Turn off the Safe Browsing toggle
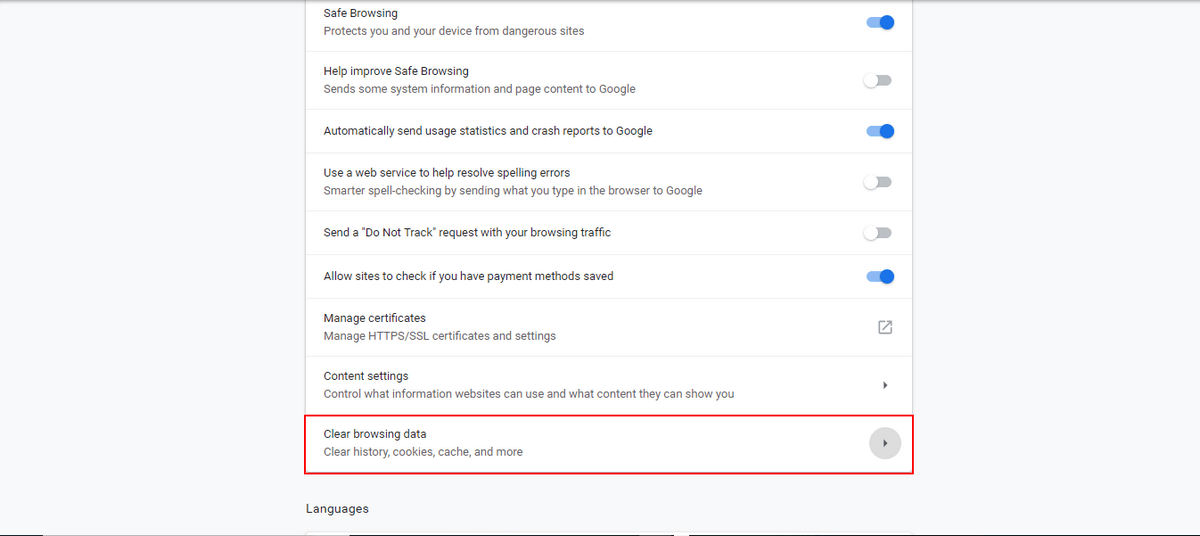Image resolution: width=1200 pixels, height=536 pixels. click(x=880, y=22)
